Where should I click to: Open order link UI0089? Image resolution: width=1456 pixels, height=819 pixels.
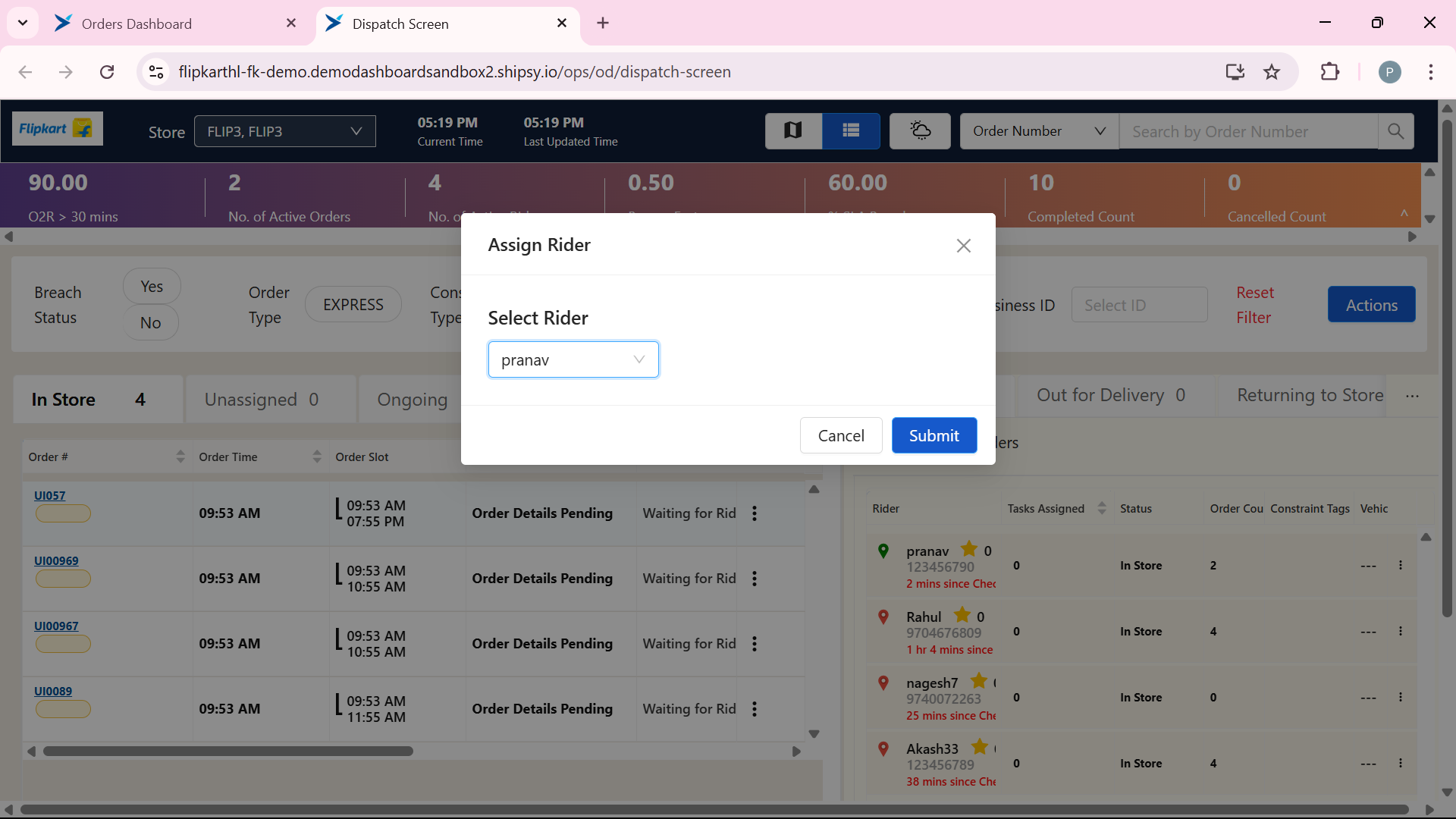[x=53, y=691]
